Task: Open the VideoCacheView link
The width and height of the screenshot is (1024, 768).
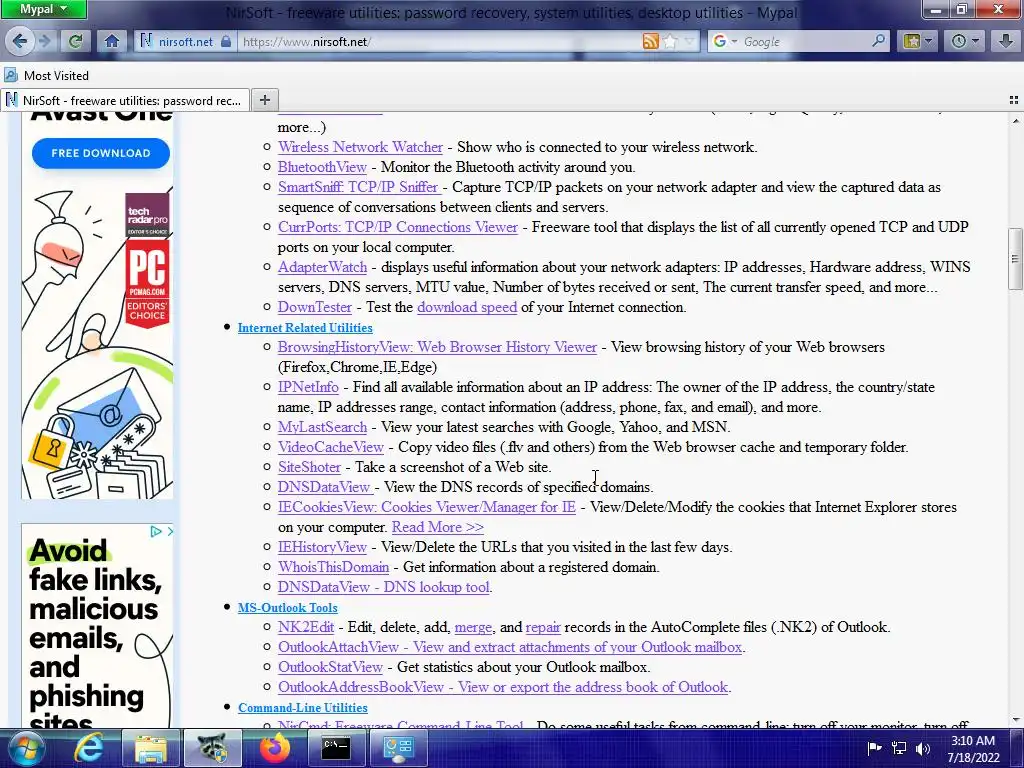Action: tap(330, 447)
